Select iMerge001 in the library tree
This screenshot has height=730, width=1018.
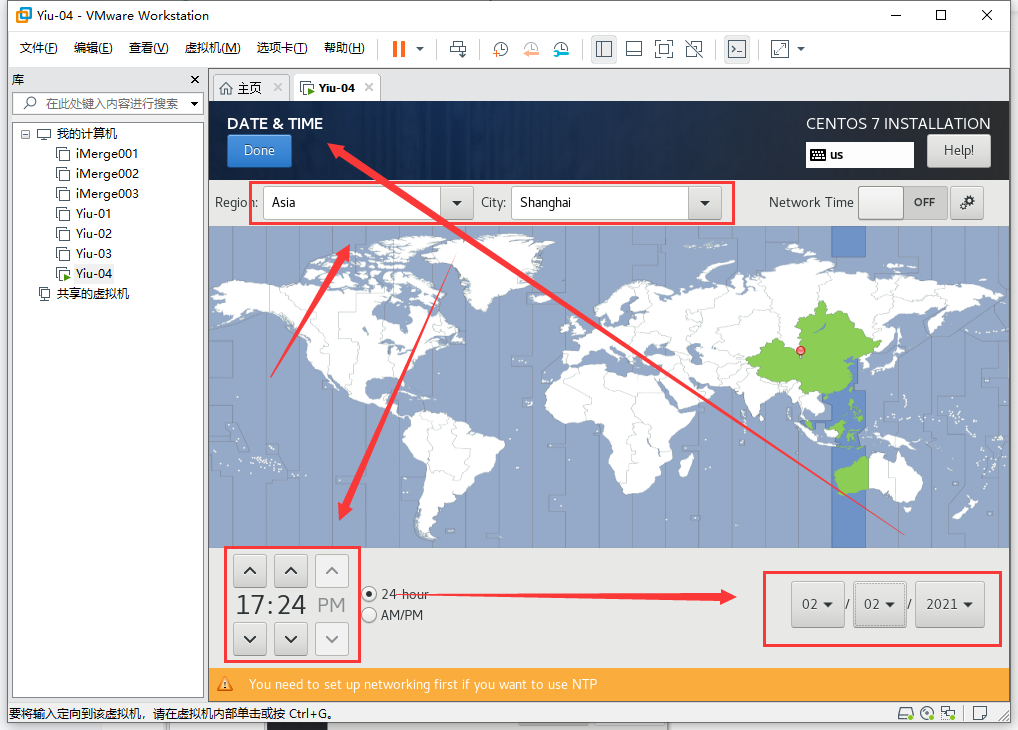(97, 154)
